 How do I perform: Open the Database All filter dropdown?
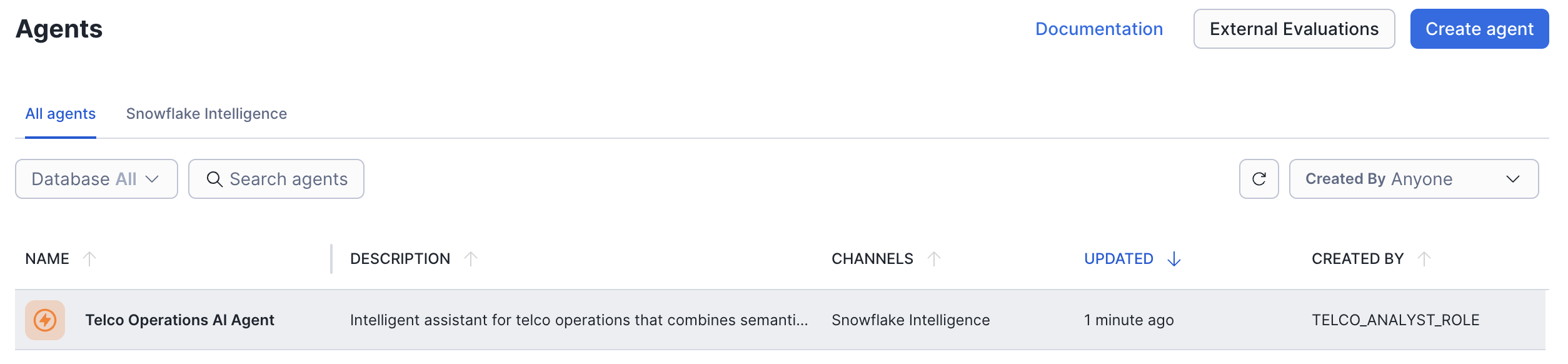(x=96, y=179)
